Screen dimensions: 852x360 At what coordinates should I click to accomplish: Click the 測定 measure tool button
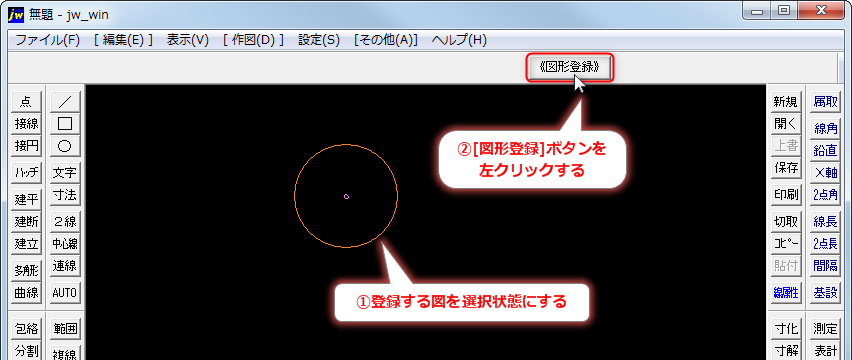click(825, 329)
